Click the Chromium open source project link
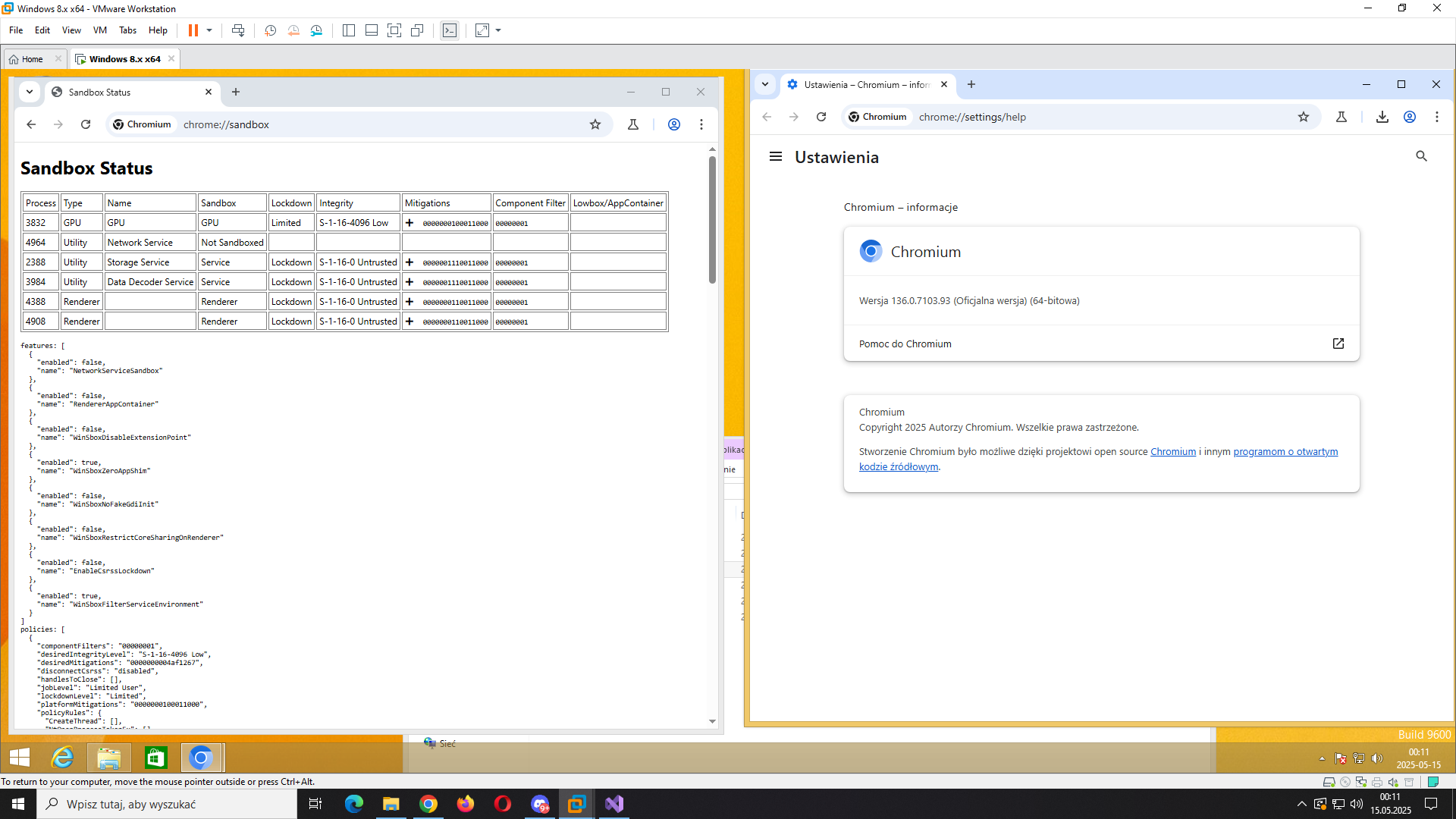 (1172, 452)
